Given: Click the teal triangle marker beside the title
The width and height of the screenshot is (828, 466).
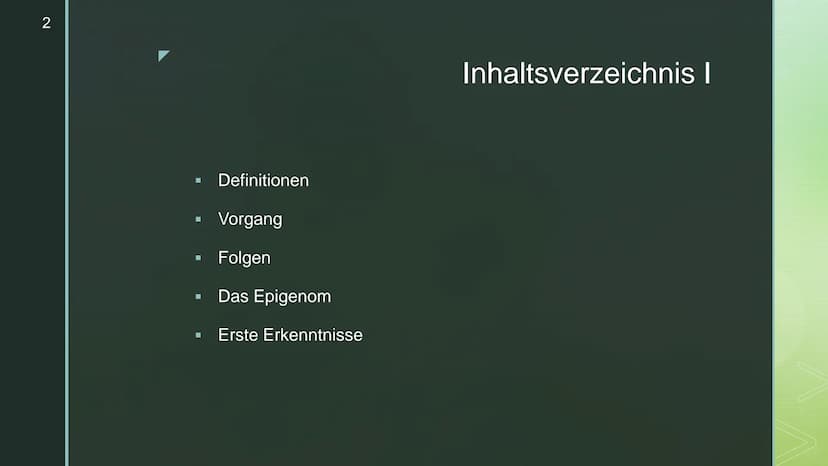Looking at the screenshot, I should click(x=163, y=55).
